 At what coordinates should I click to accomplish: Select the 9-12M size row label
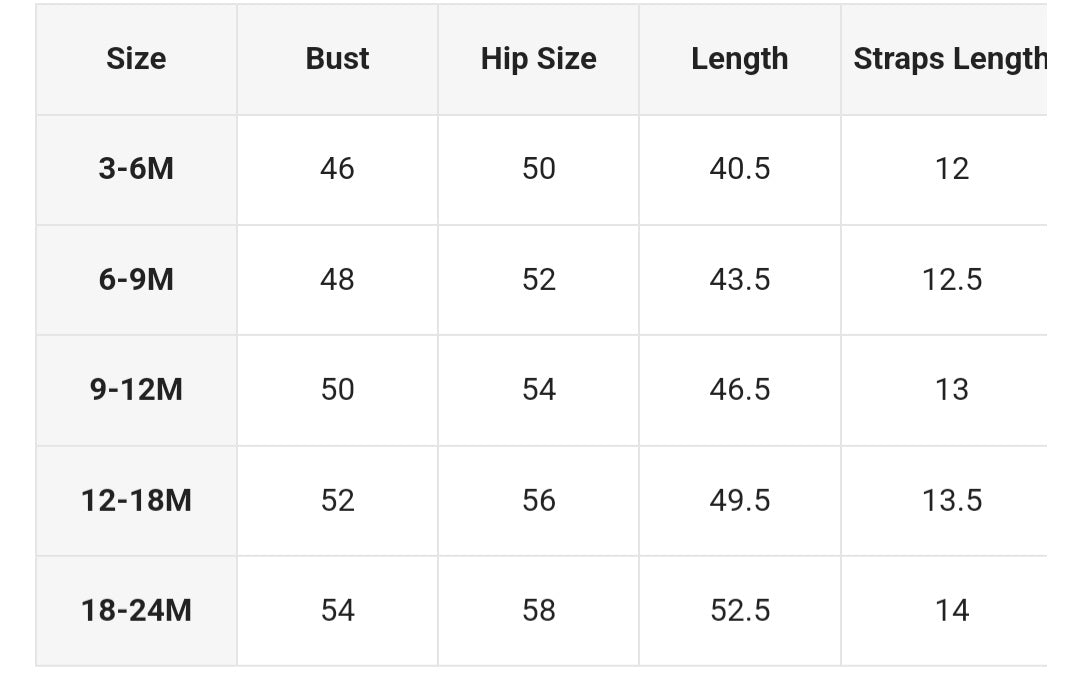coord(136,389)
